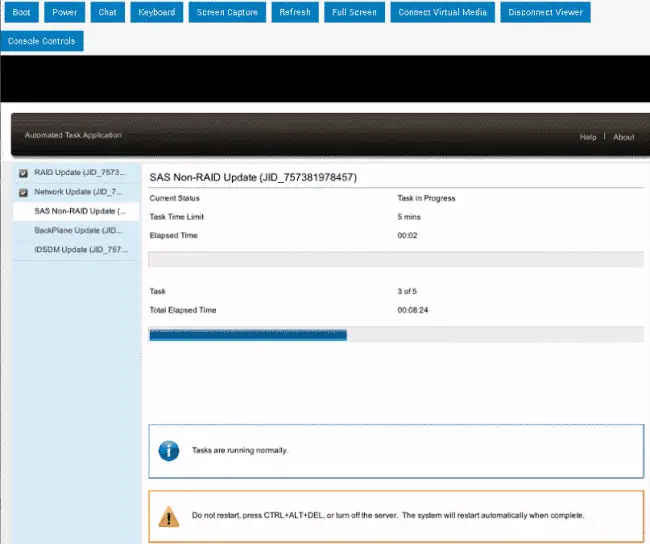Click 'Task in Progress' status value
This screenshot has height=544, width=650.
(x=426, y=198)
